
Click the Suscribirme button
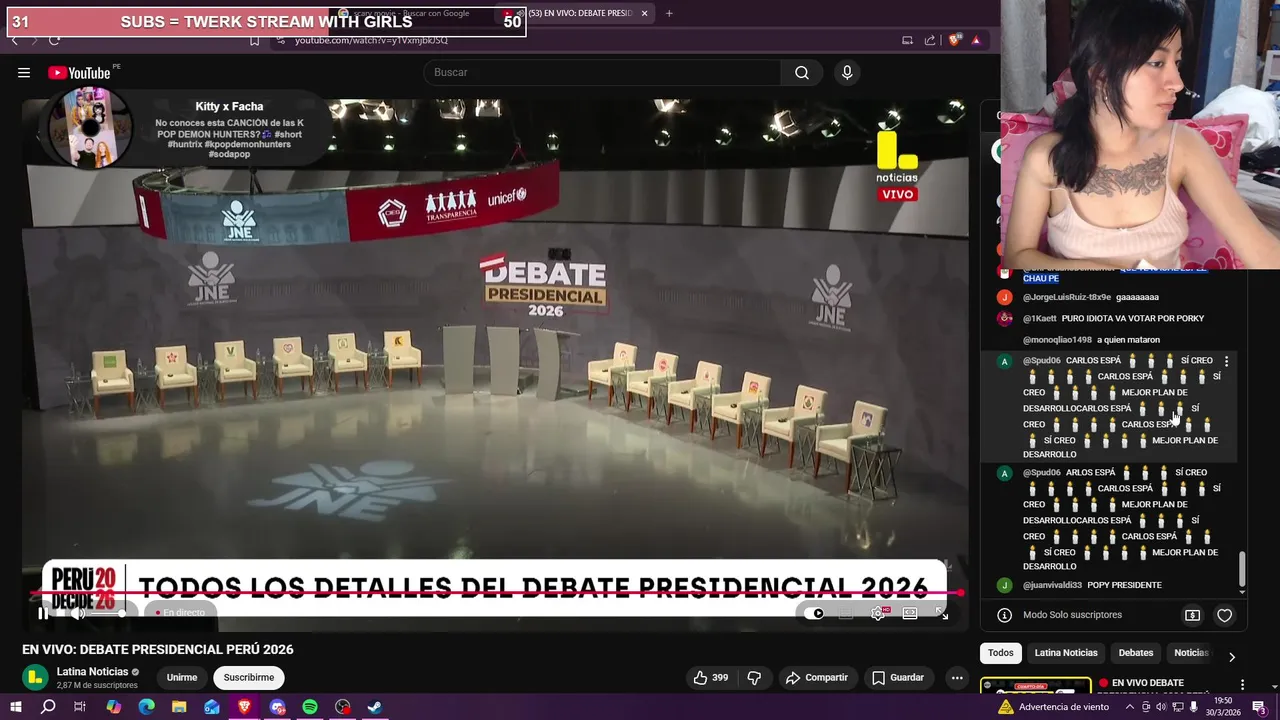249,677
